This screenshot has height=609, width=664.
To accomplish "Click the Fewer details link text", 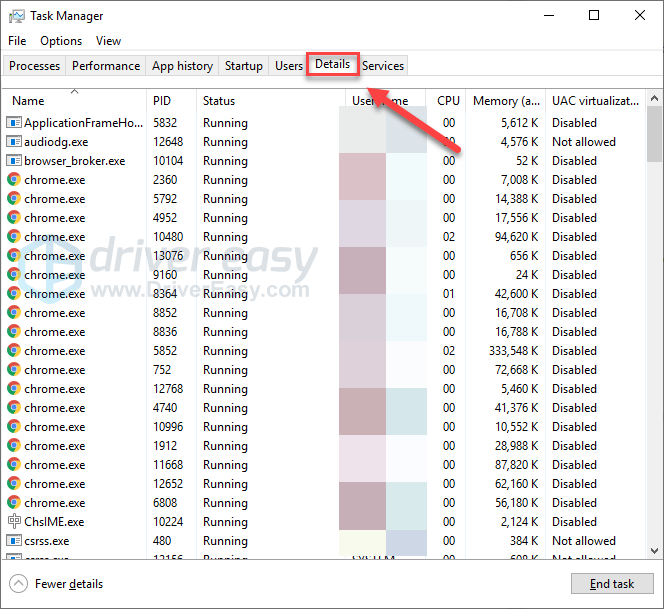I will coord(69,584).
